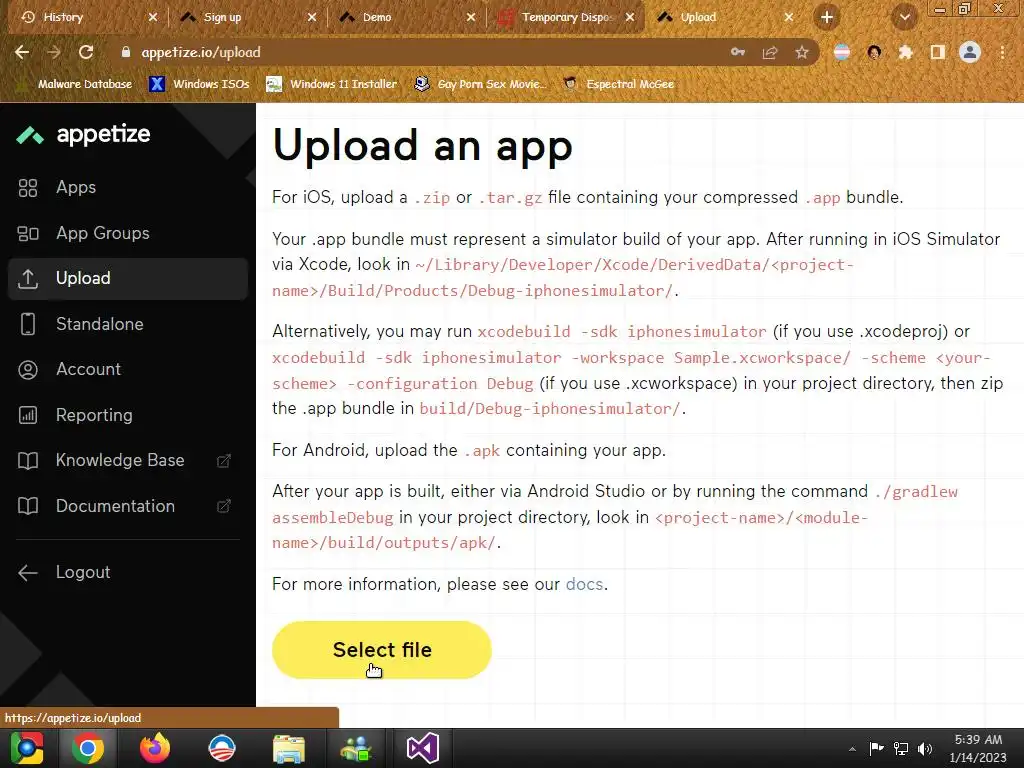1024x768 pixels.
Task: Launch Firefox from the taskbar
Action: 155,748
